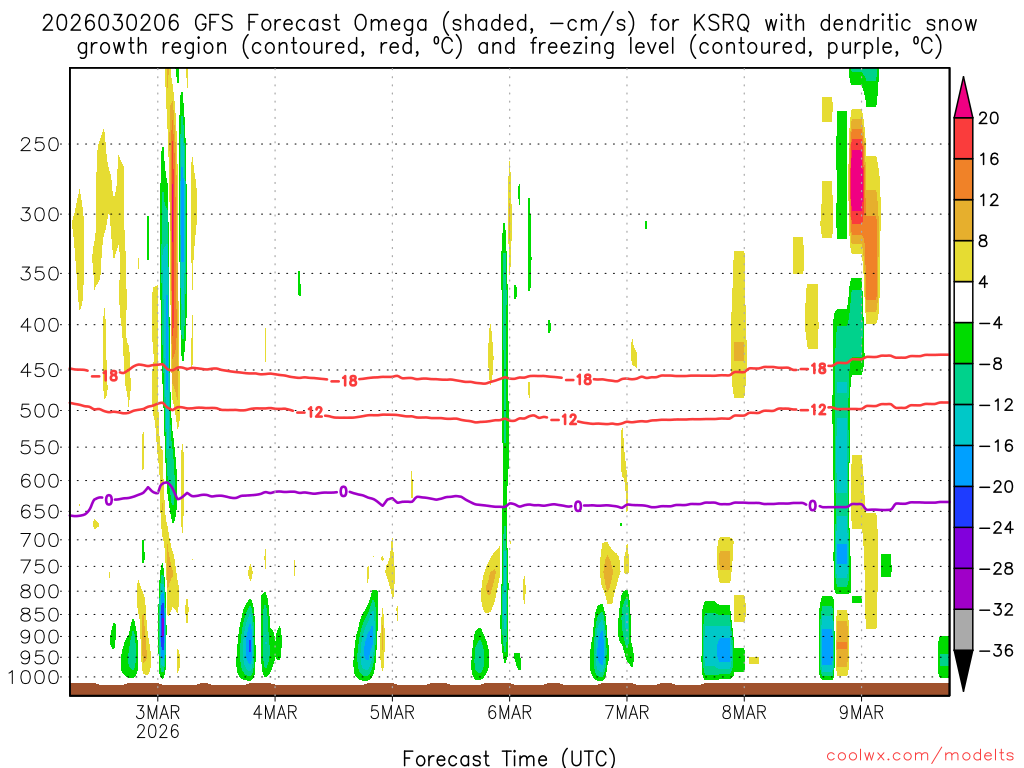Click the 3MAR 2026 time axis label

click(158, 720)
